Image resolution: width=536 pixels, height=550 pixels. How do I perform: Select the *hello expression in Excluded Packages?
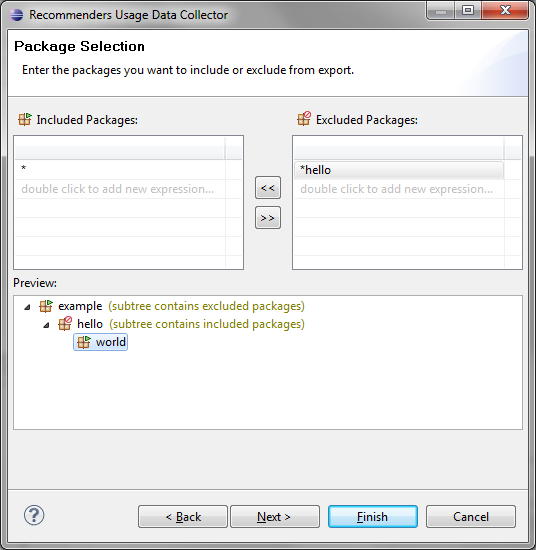(x=399, y=170)
